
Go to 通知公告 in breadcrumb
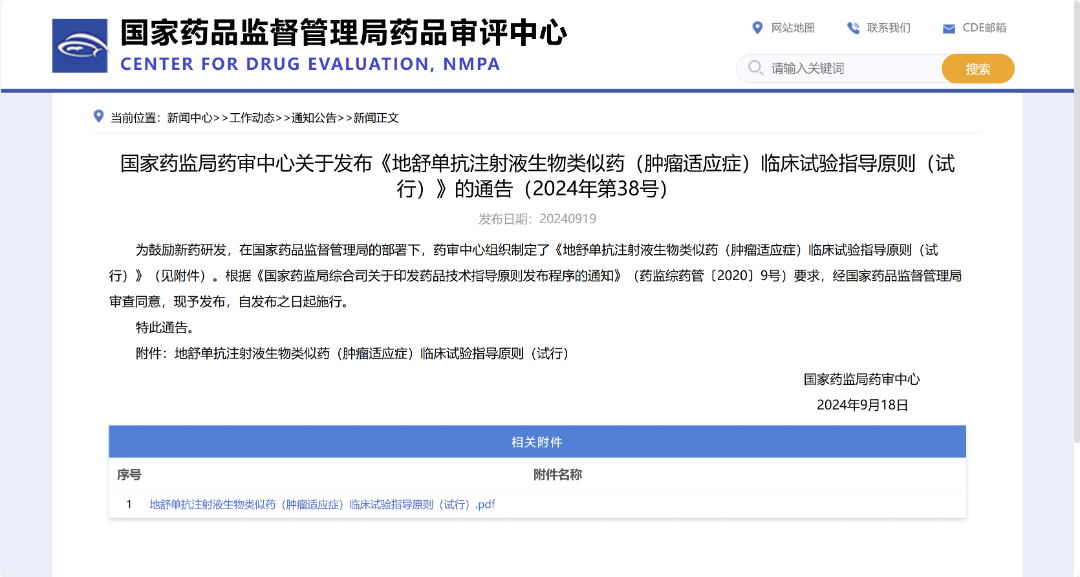coord(314,118)
